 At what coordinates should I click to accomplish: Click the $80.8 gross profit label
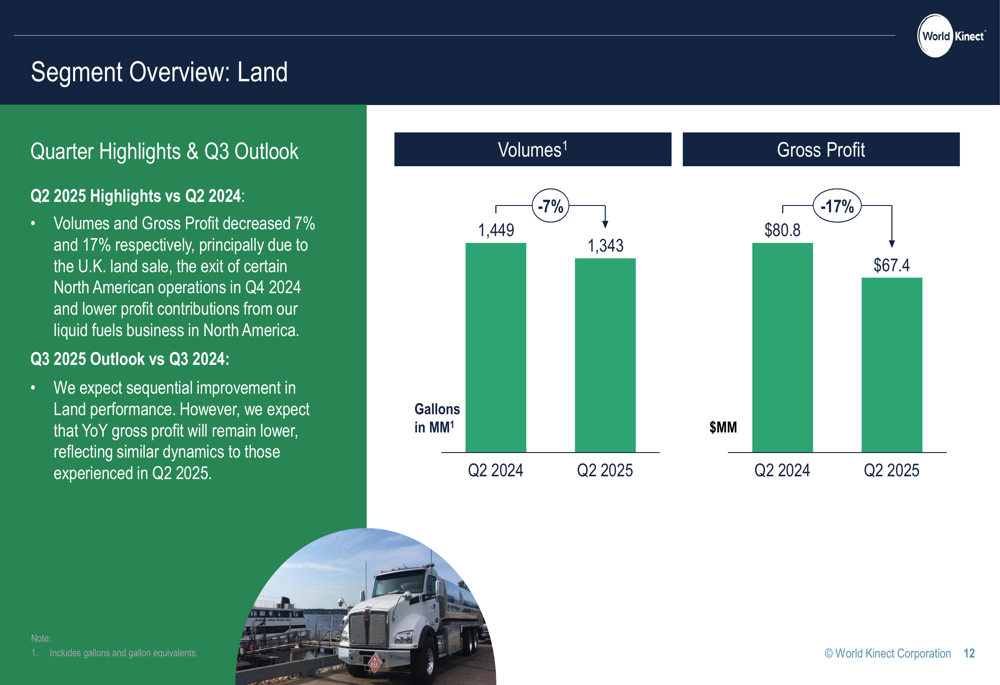pyautogui.click(x=783, y=230)
